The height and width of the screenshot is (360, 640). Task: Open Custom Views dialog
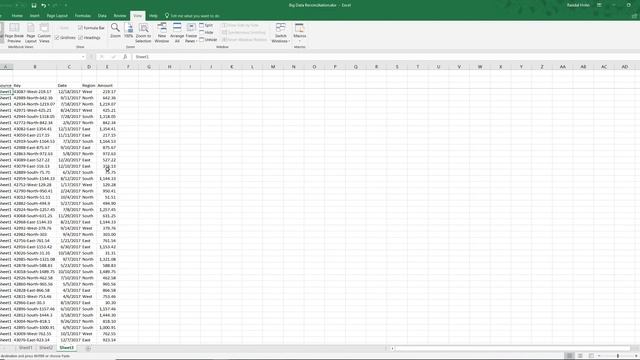coord(44,33)
